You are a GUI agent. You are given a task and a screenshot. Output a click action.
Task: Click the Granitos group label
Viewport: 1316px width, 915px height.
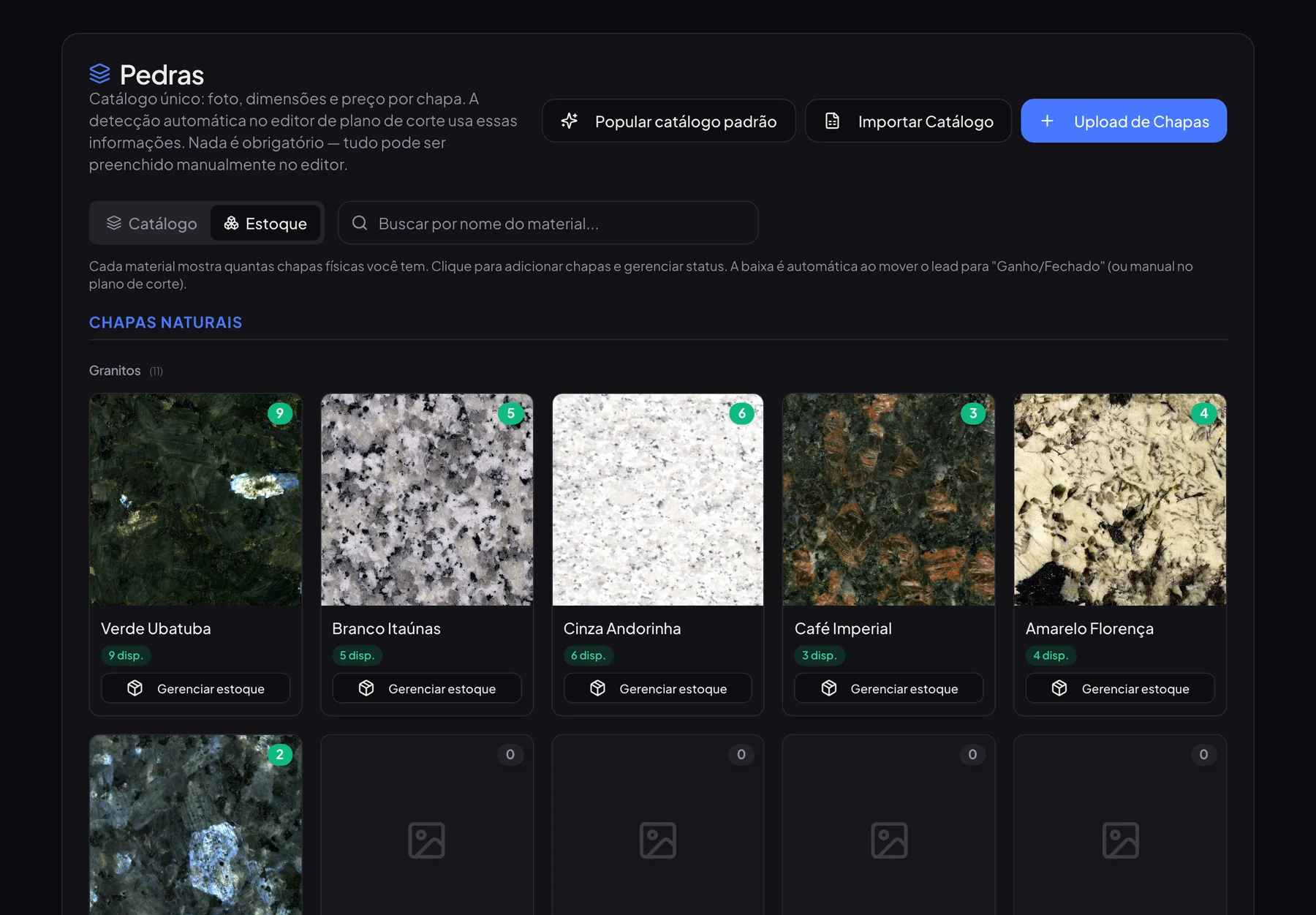115,371
